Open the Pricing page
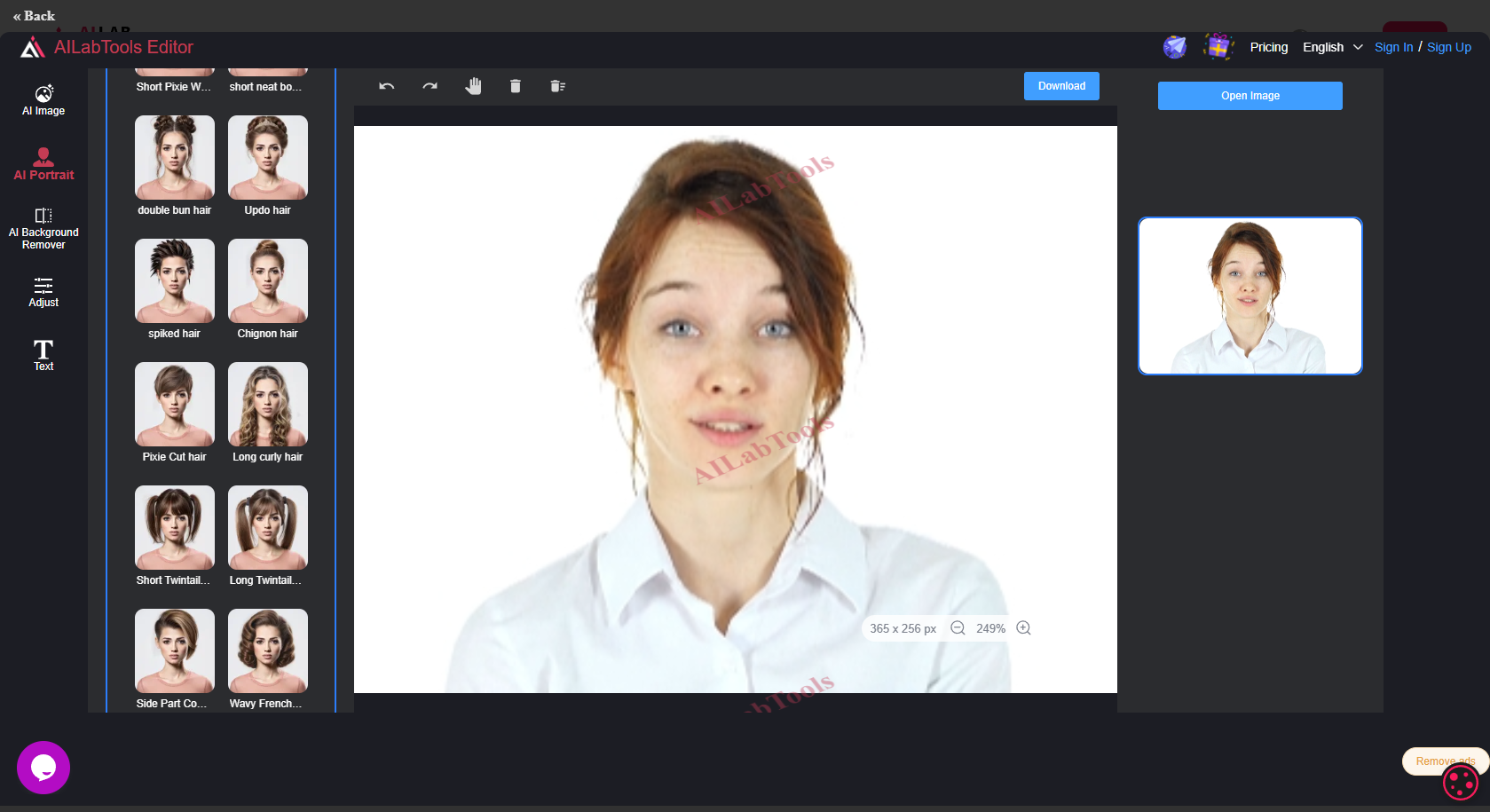Screen dimensions: 1490x812 (x=1268, y=47)
